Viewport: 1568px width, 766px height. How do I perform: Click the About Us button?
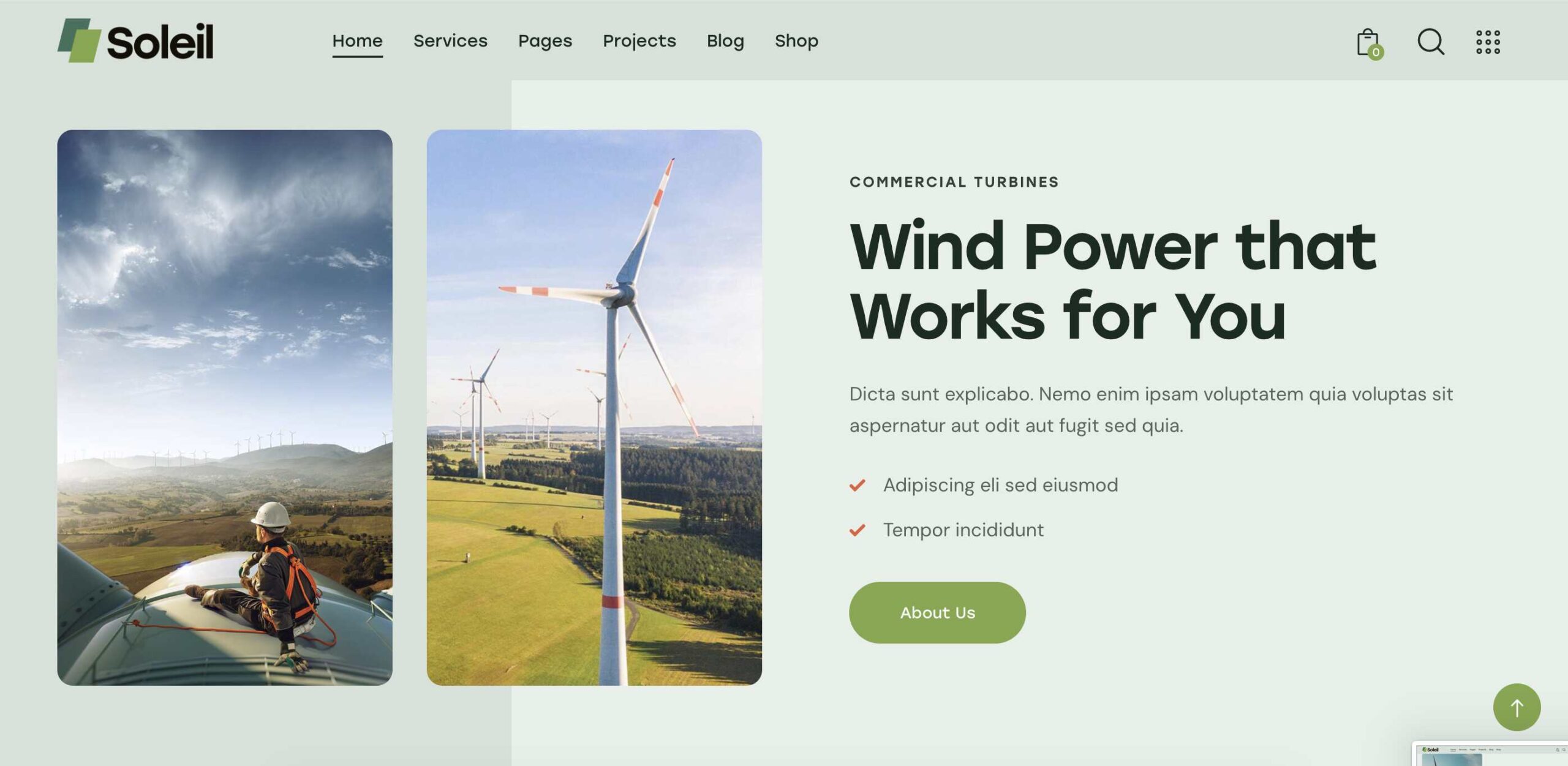(937, 612)
